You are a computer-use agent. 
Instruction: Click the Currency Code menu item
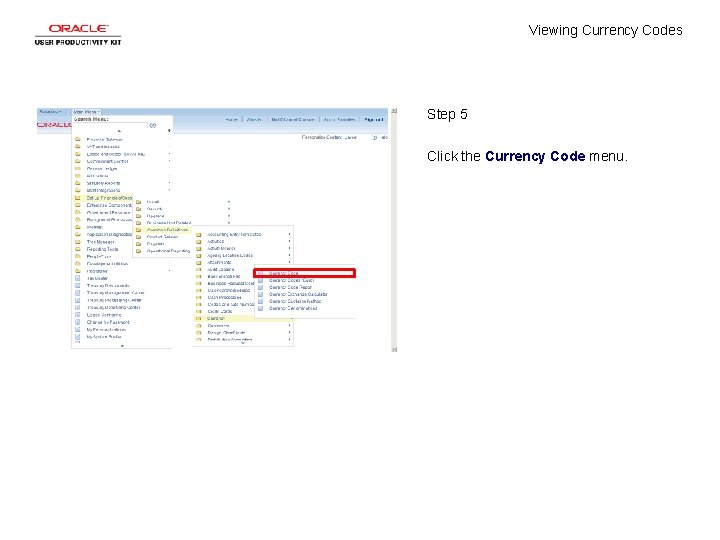pos(304,273)
